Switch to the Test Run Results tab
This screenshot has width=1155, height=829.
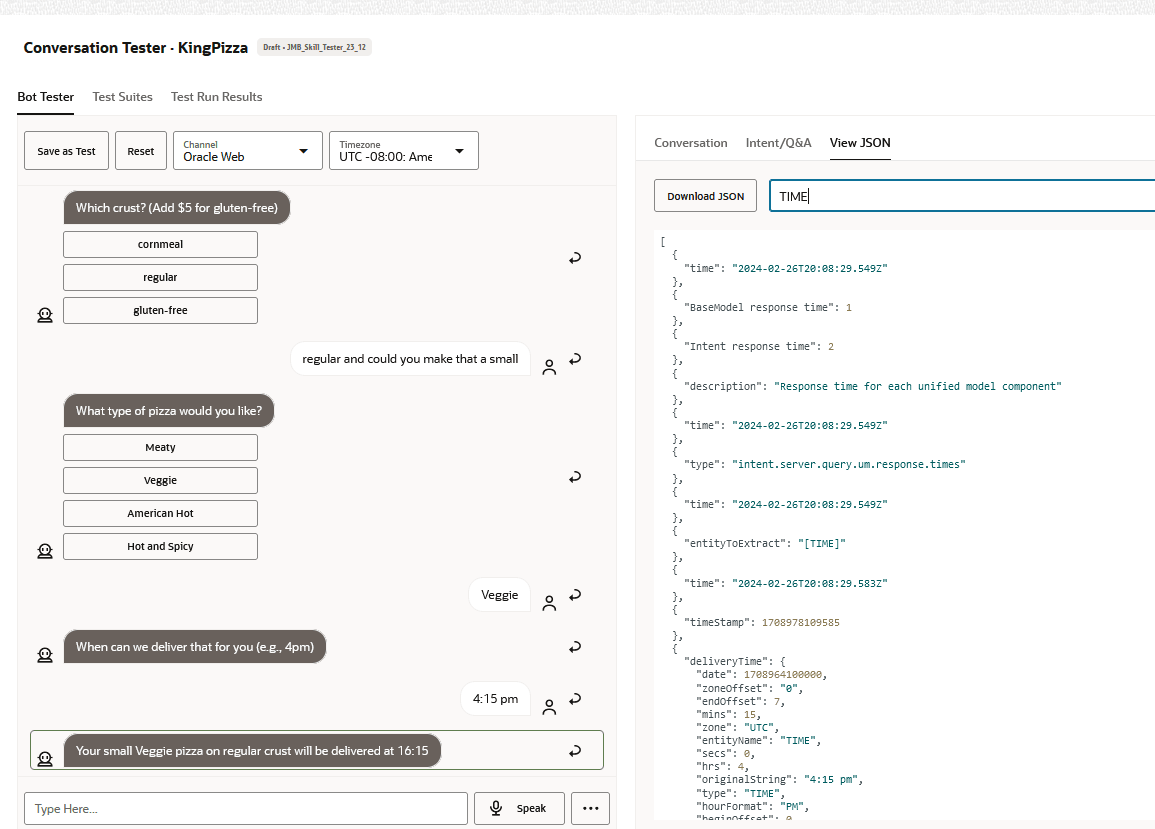click(216, 97)
